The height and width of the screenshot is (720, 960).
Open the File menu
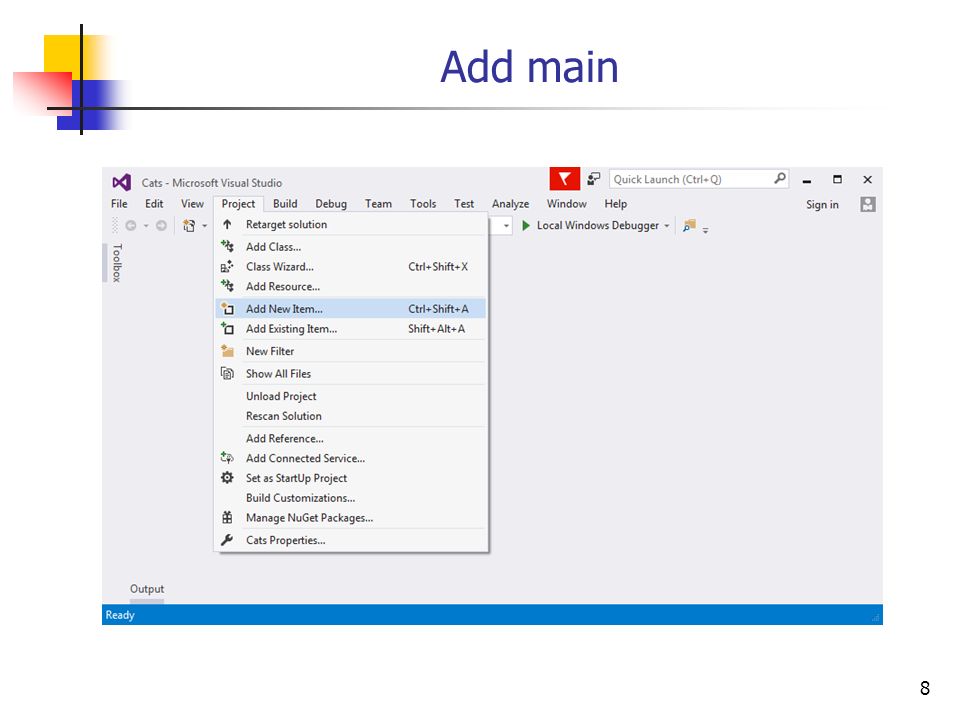click(119, 204)
